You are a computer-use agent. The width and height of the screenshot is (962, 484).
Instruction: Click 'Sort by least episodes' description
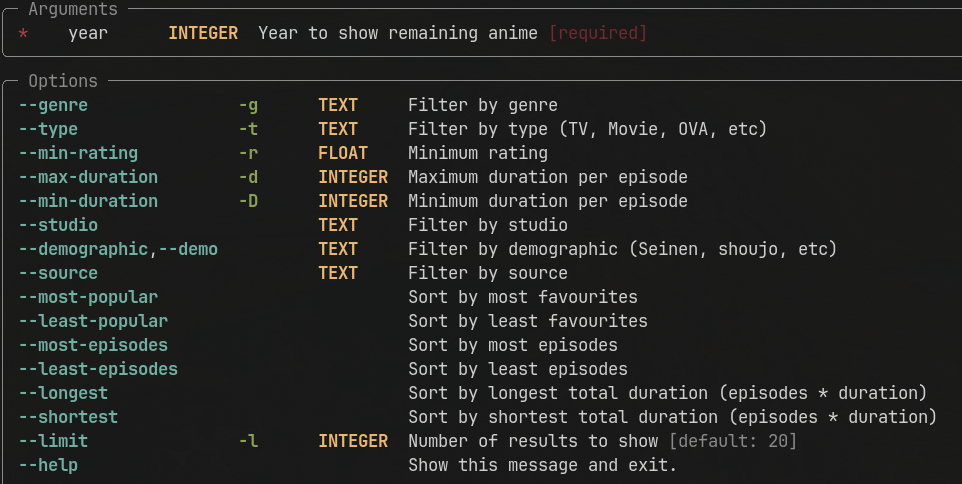tap(518, 369)
